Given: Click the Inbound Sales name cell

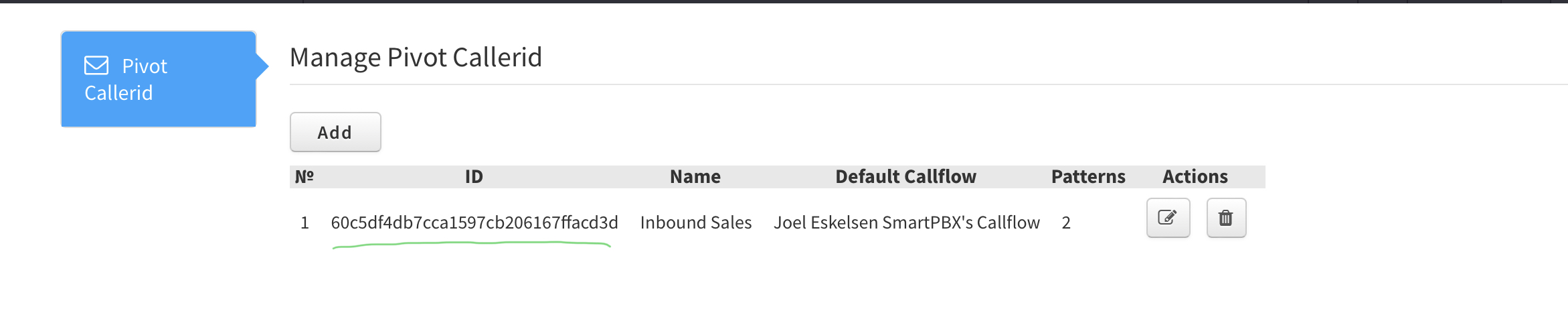Looking at the screenshot, I should click(x=695, y=223).
